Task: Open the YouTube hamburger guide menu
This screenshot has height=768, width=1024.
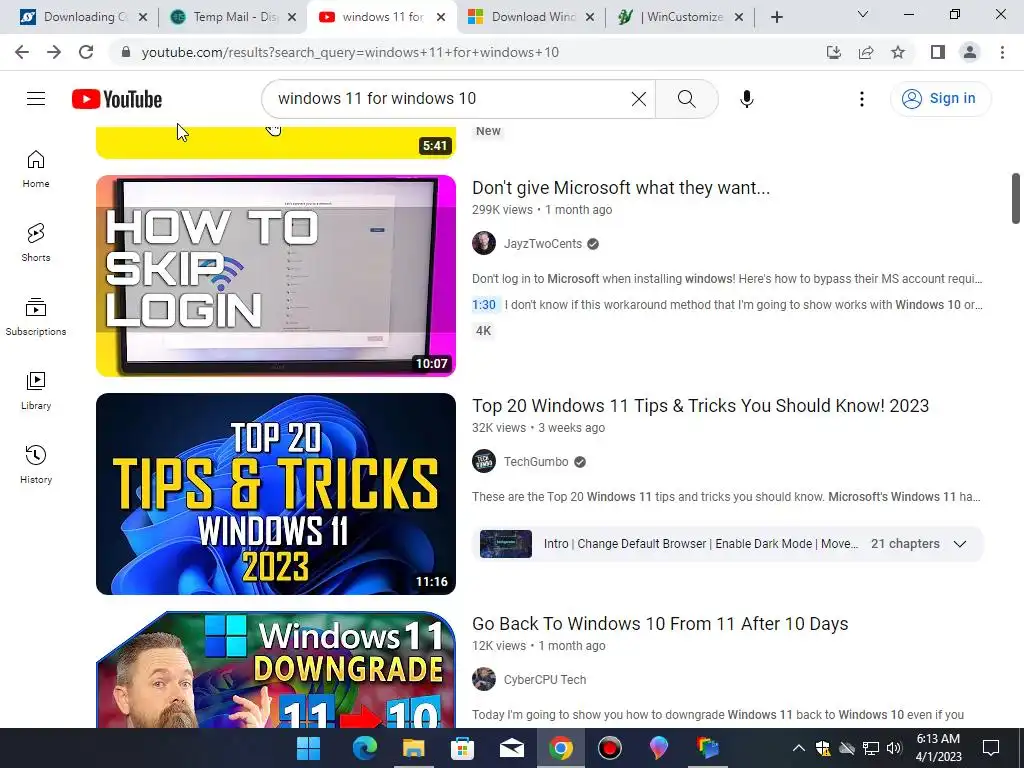Action: tap(36, 99)
